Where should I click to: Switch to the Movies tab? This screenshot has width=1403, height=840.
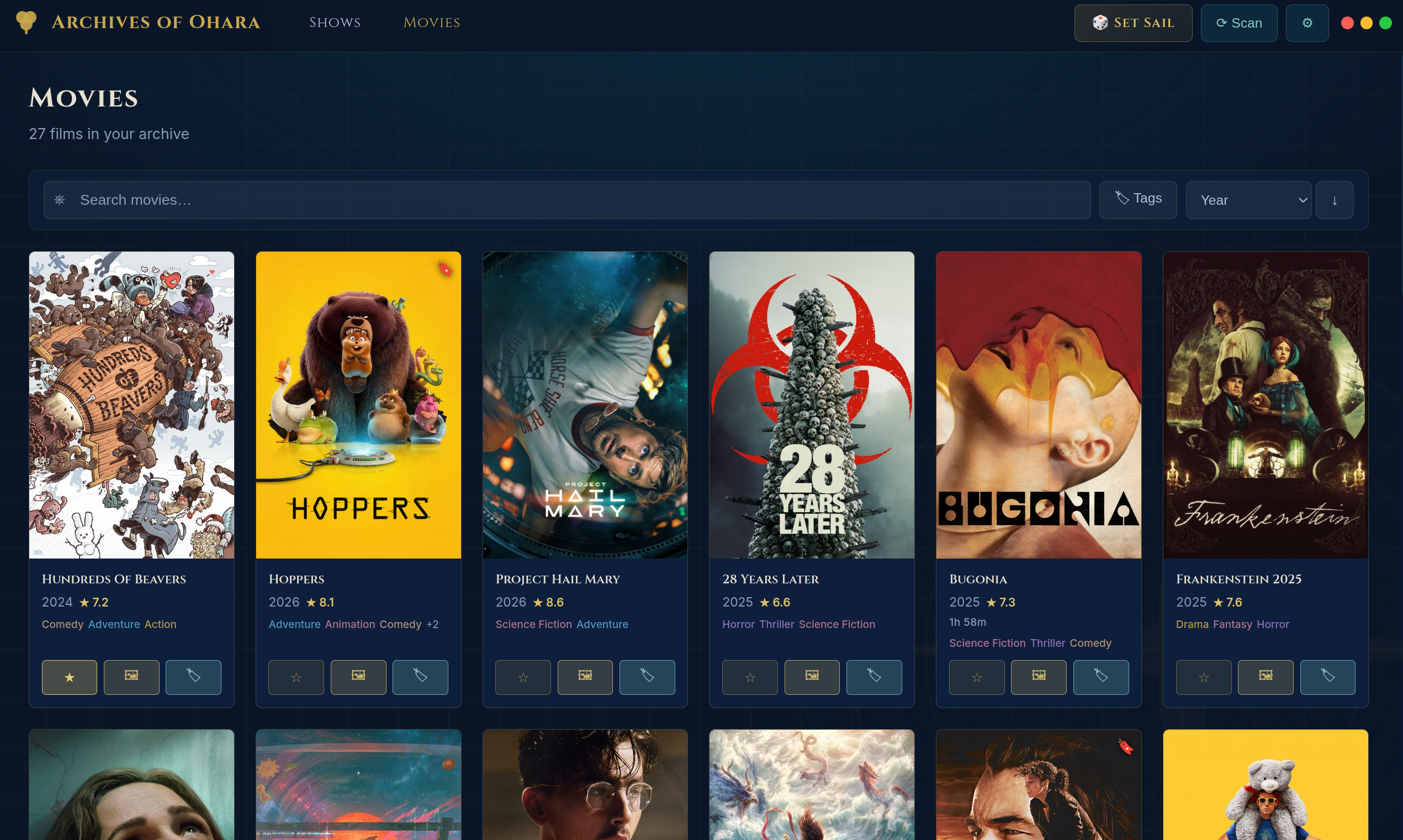click(x=431, y=23)
